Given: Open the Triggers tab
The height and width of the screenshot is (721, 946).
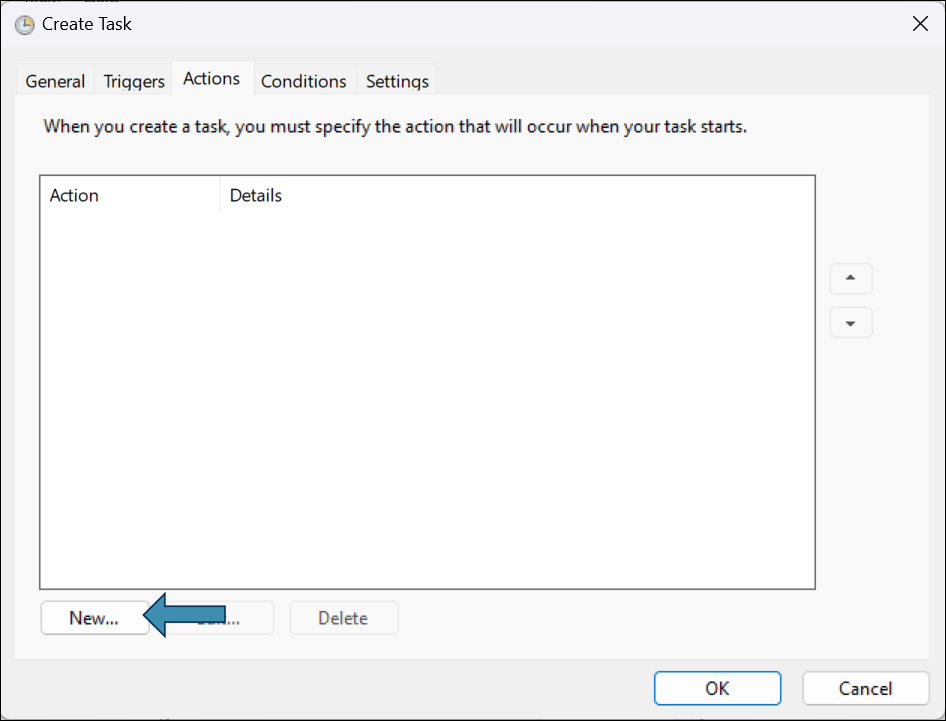Looking at the screenshot, I should pos(134,81).
